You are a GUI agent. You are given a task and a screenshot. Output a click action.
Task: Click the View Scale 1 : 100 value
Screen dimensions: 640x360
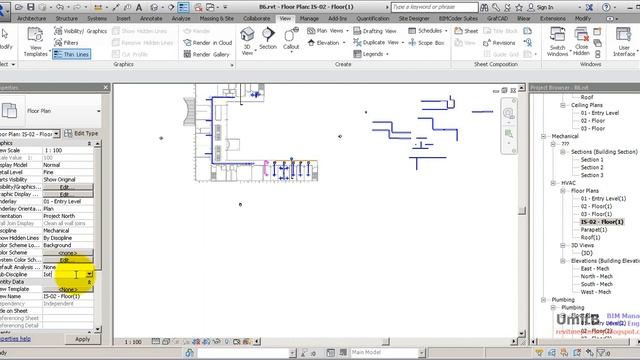[68, 151]
